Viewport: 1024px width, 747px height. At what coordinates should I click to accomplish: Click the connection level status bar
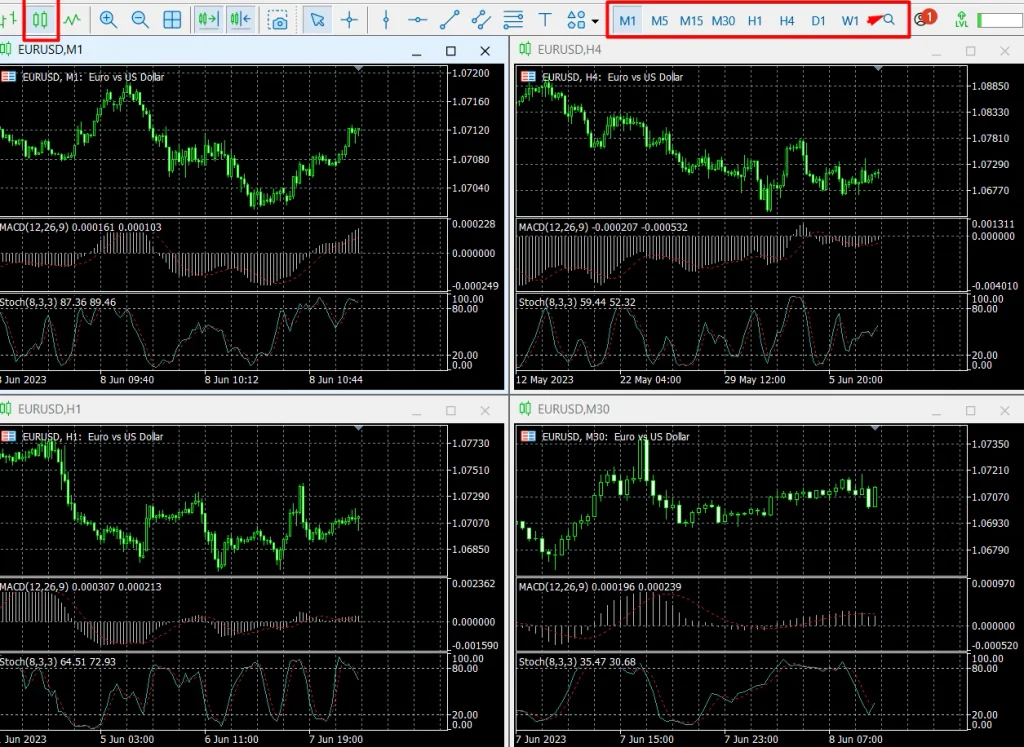pos(1000,20)
